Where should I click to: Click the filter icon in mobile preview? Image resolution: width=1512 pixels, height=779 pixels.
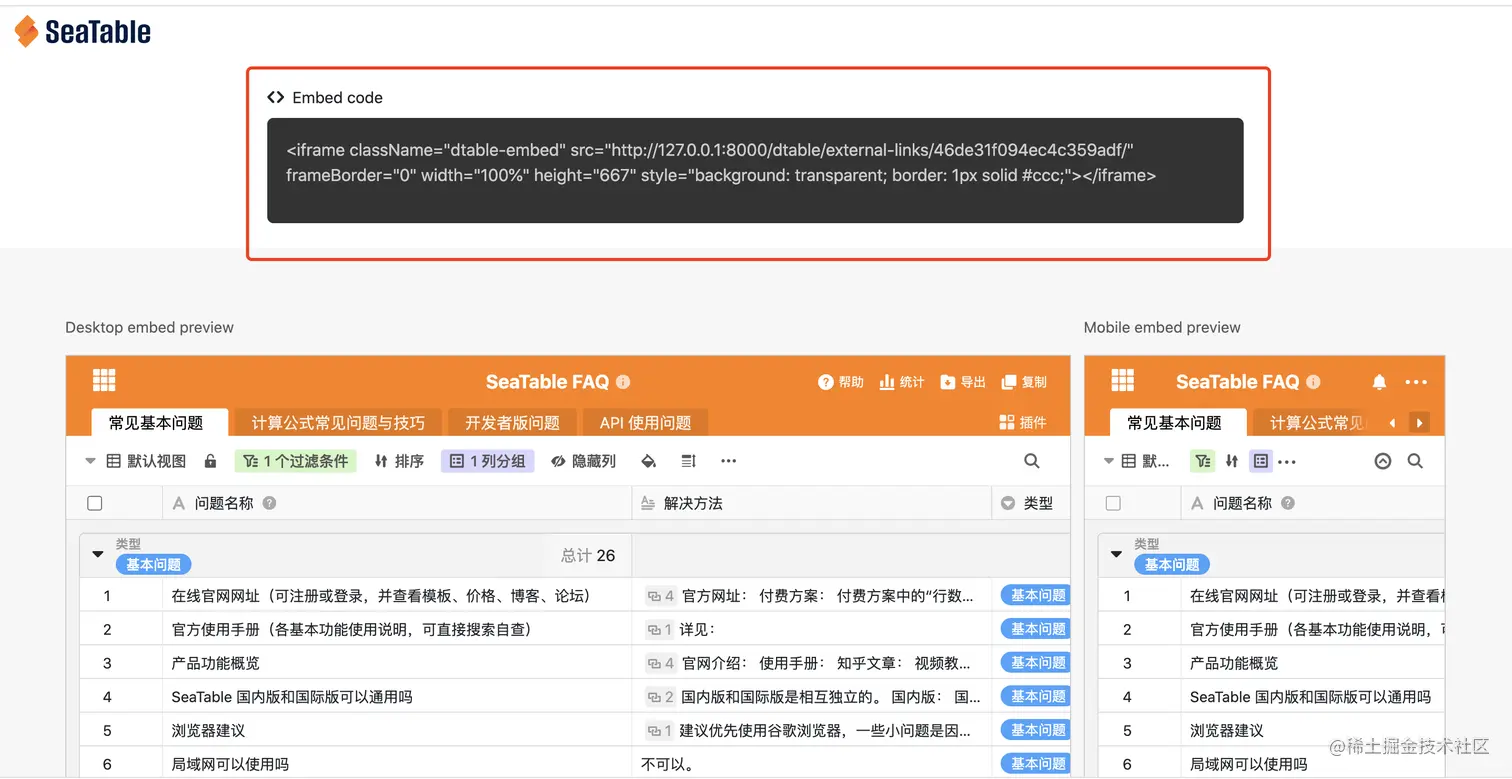[1202, 461]
